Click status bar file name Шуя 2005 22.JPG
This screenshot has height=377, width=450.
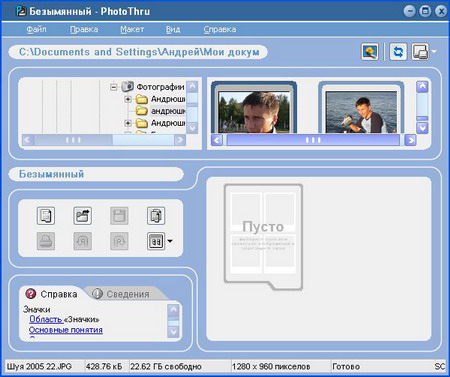pos(39,366)
